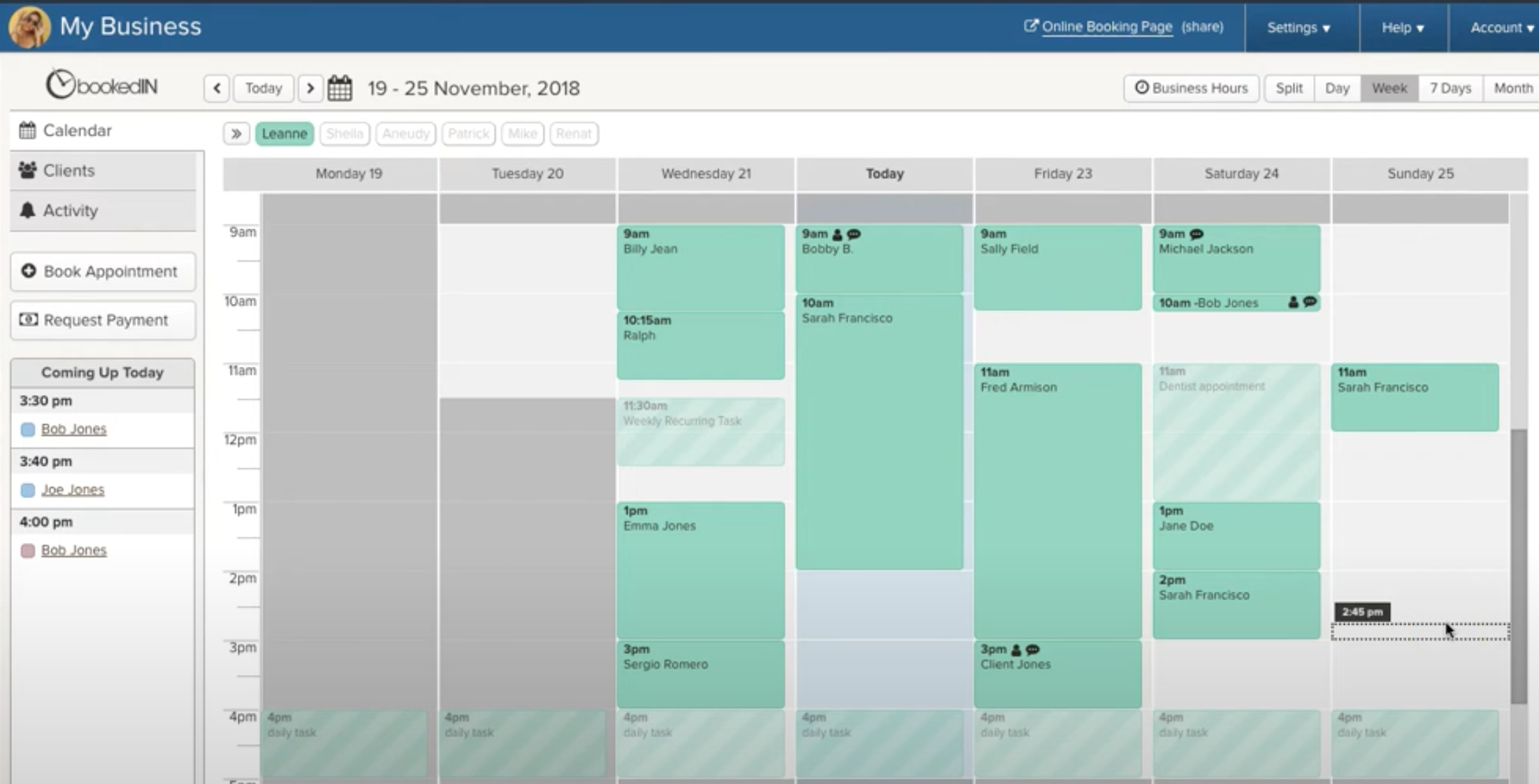The width and height of the screenshot is (1539, 784).
Task: Click the profile avatar picture
Action: (29, 27)
